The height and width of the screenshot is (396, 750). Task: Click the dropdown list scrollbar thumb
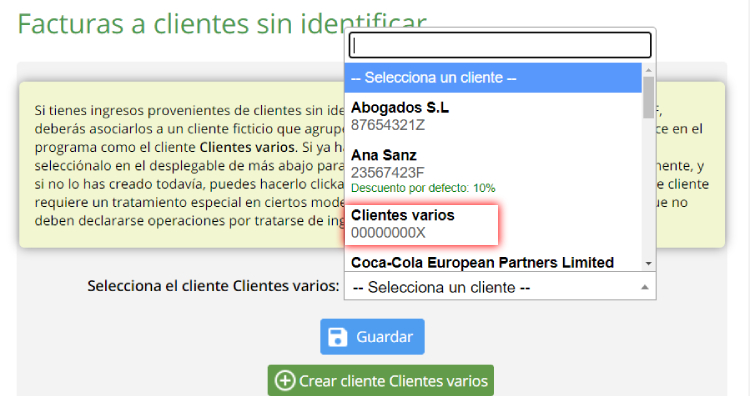pyautogui.click(x=649, y=97)
